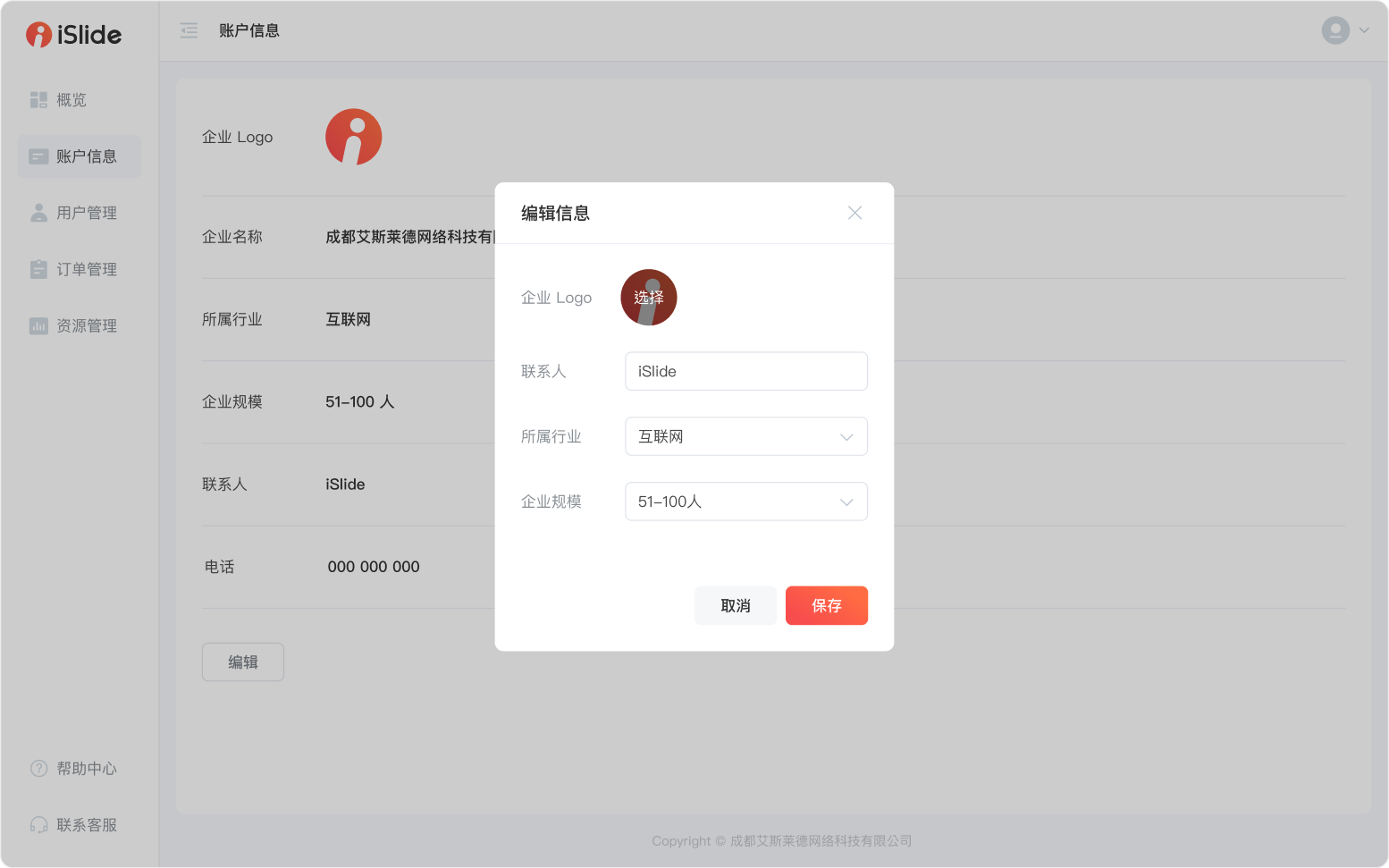Open the 所属行业 dropdown showing 互联网
Viewport: 1389px width, 868px height.
745,436
